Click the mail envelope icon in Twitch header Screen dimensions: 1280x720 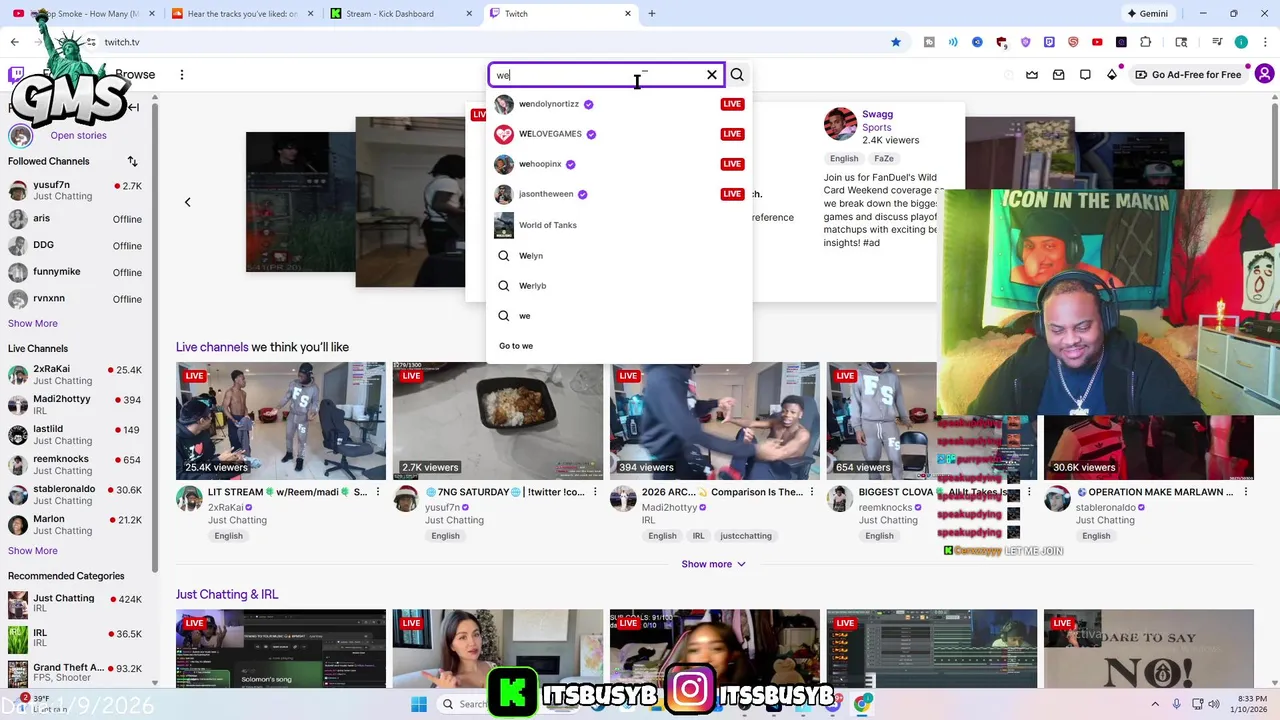coord(1059,75)
